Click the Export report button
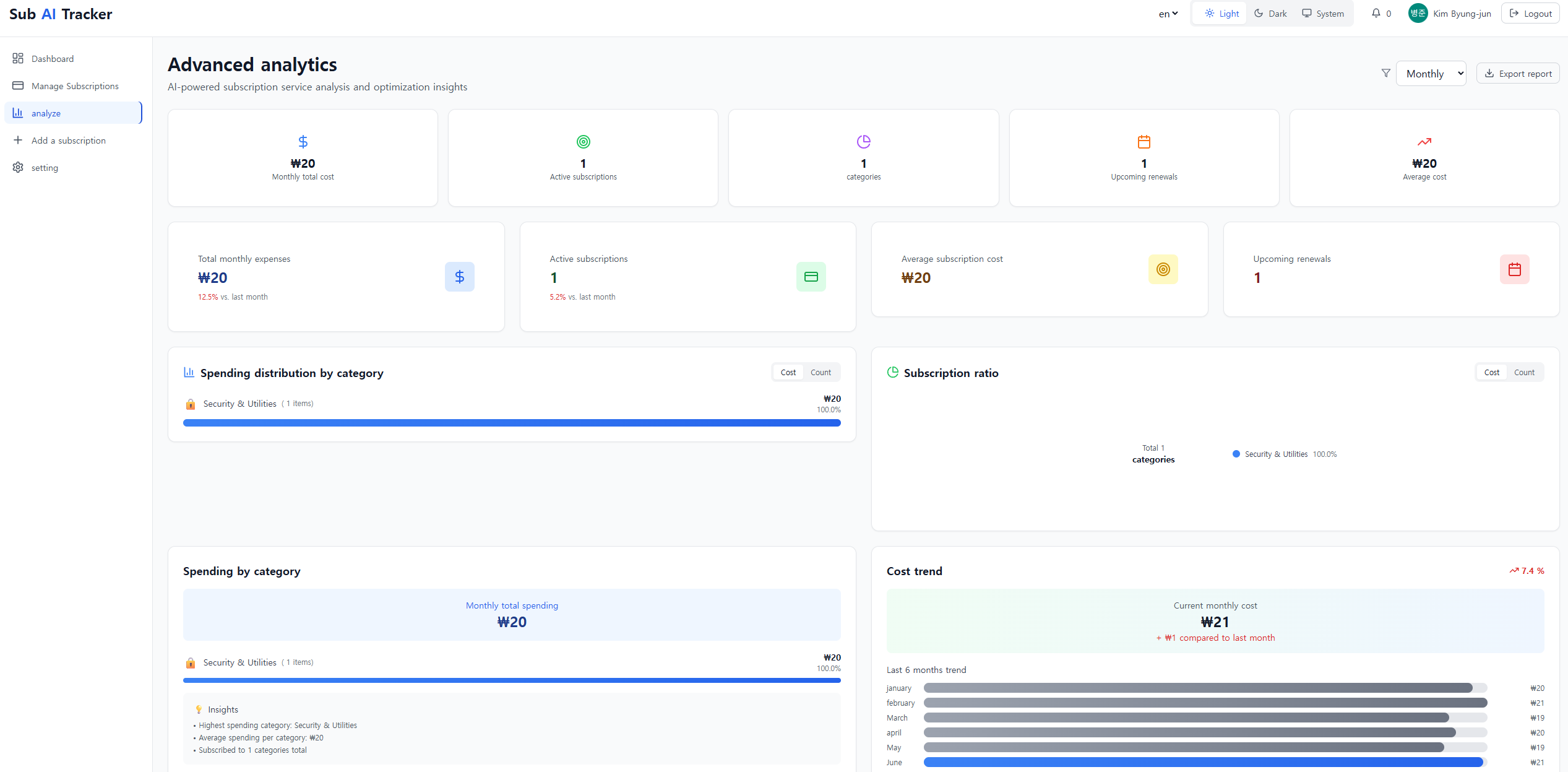This screenshot has width=1568, height=772. 1518,73
